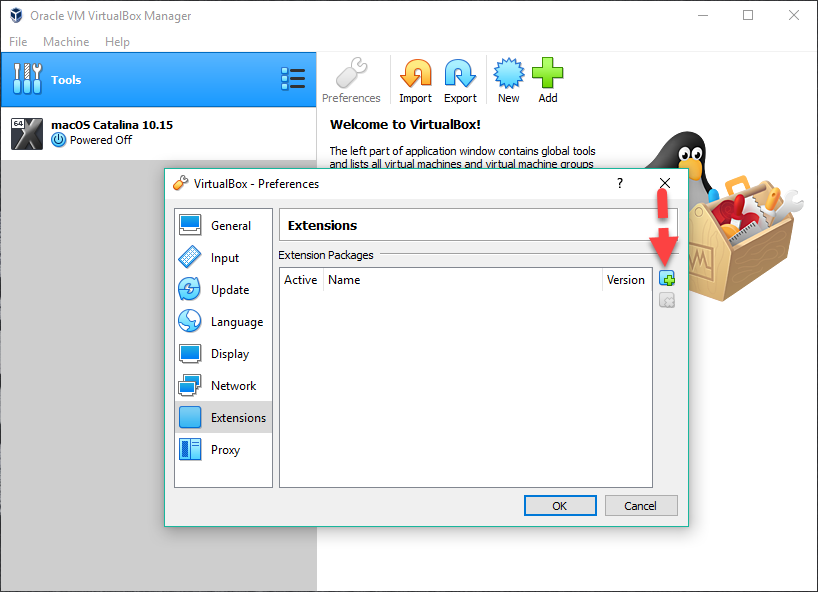Click the dialog help question mark button
The width and height of the screenshot is (818, 592).
pos(619,183)
